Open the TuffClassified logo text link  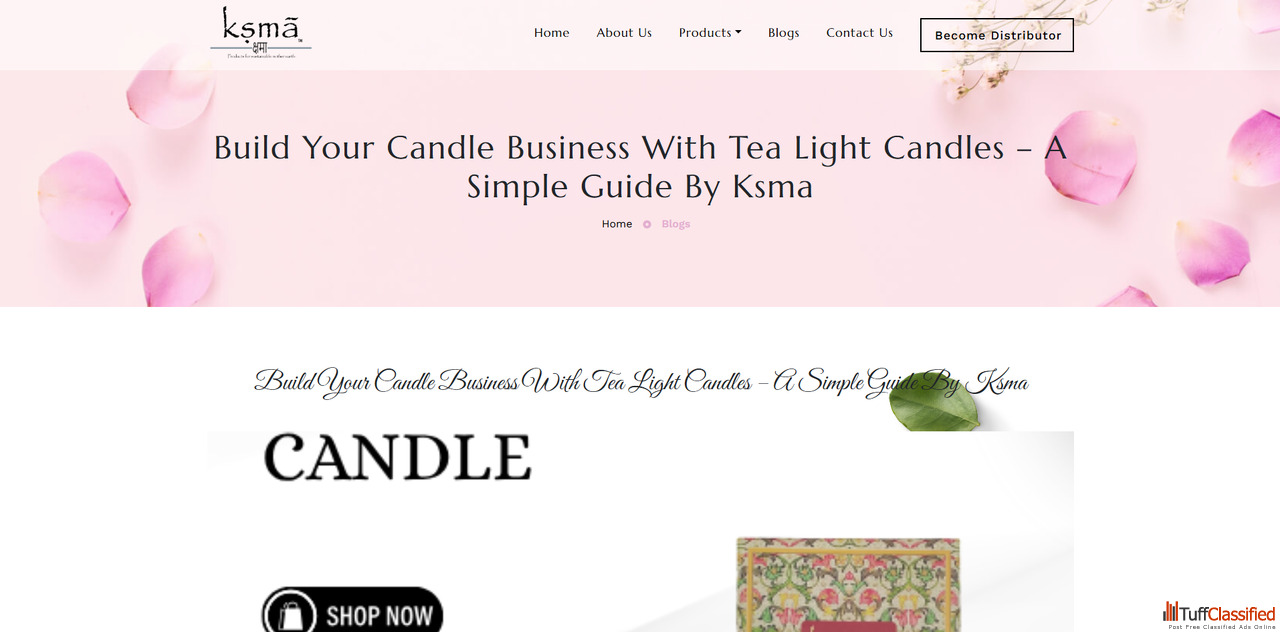pos(1227,613)
